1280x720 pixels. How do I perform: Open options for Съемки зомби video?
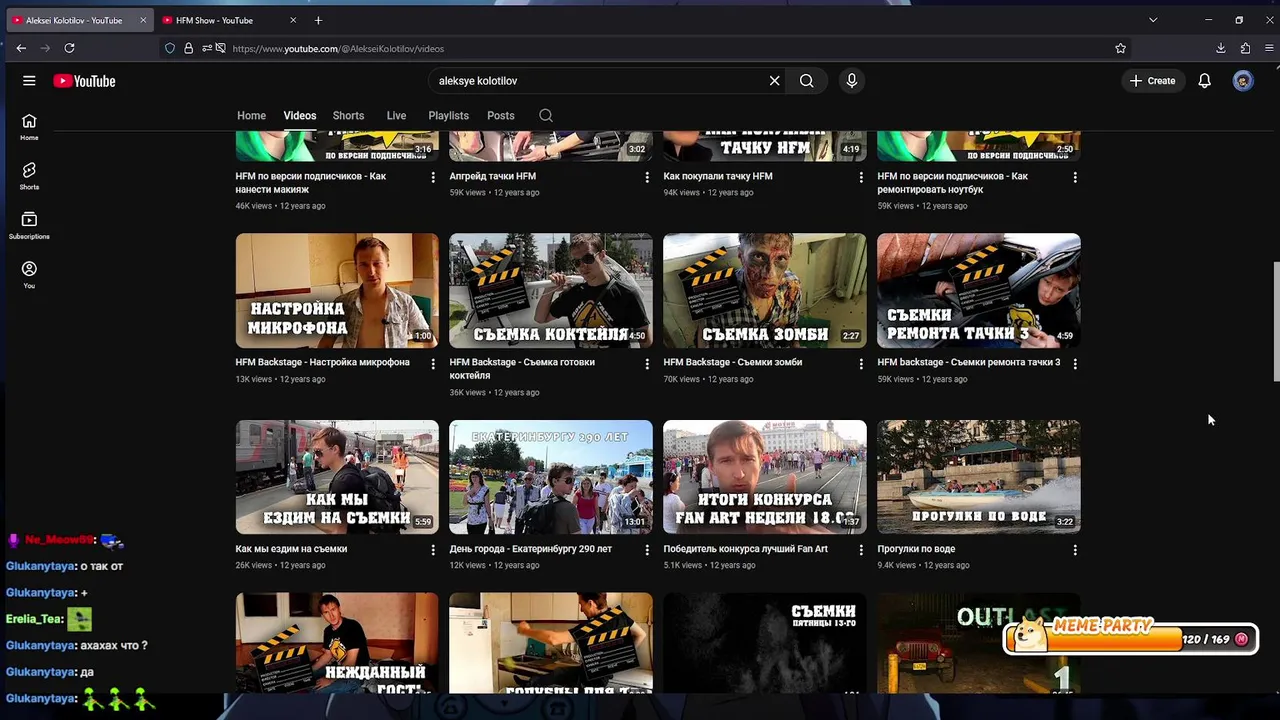pos(861,364)
